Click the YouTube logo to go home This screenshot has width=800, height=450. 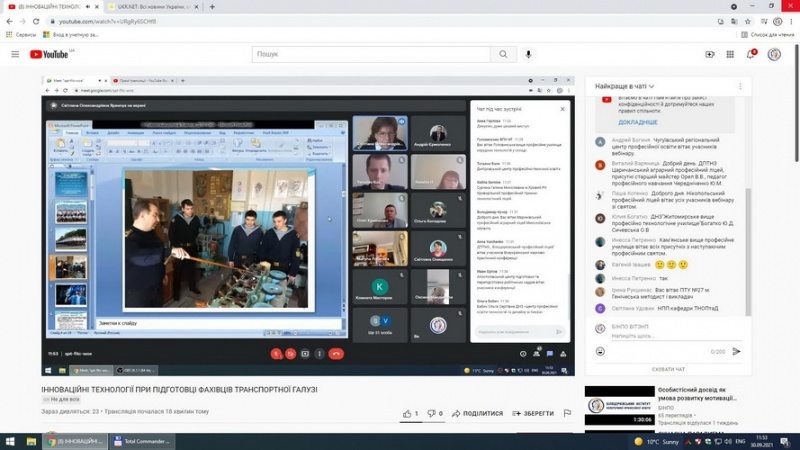pyautogui.click(x=49, y=54)
